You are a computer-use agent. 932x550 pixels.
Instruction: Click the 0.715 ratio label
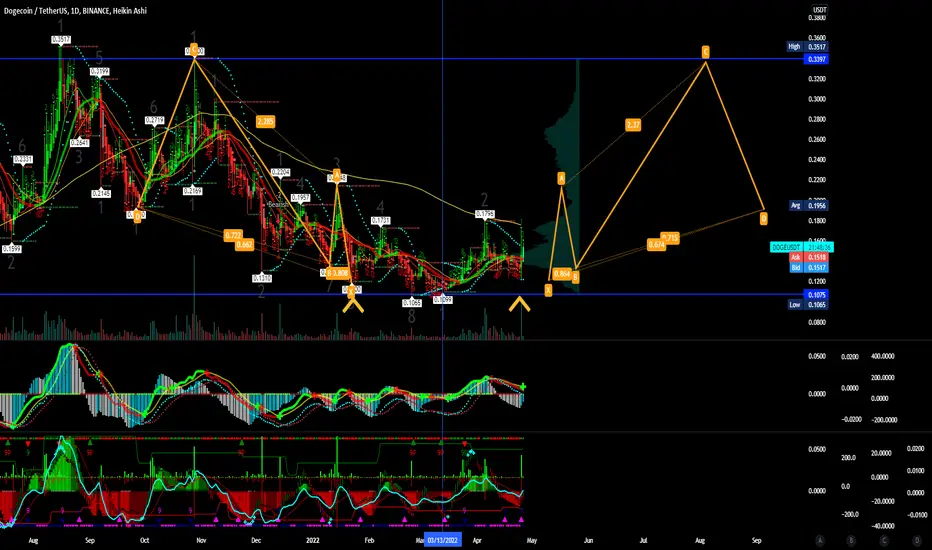point(670,238)
